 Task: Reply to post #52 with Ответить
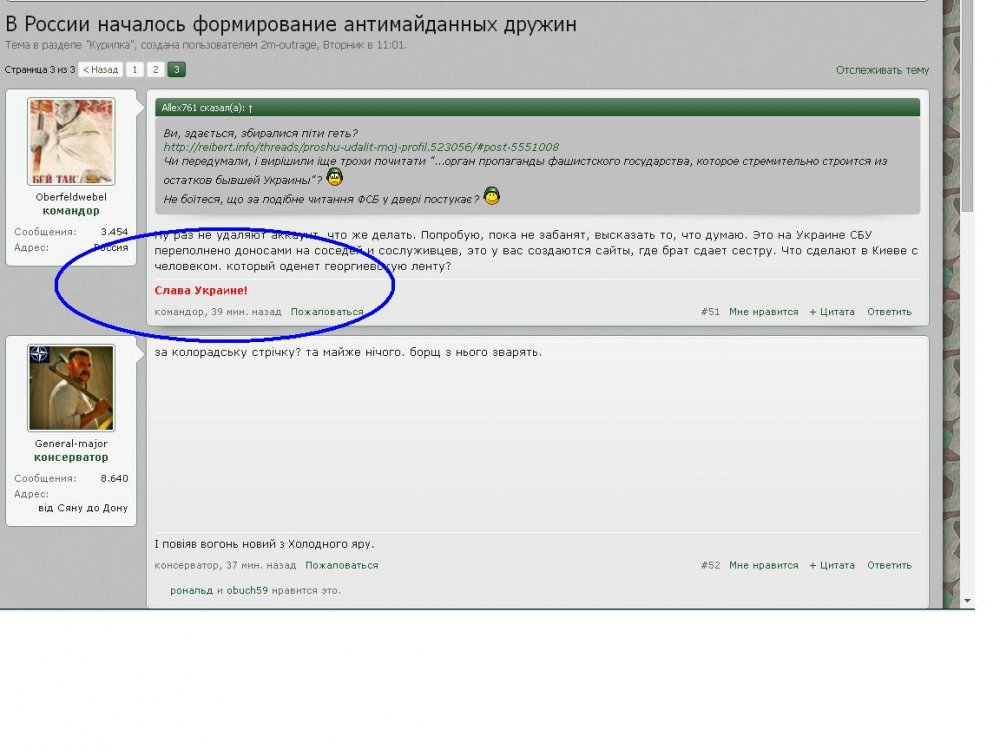tap(889, 565)
